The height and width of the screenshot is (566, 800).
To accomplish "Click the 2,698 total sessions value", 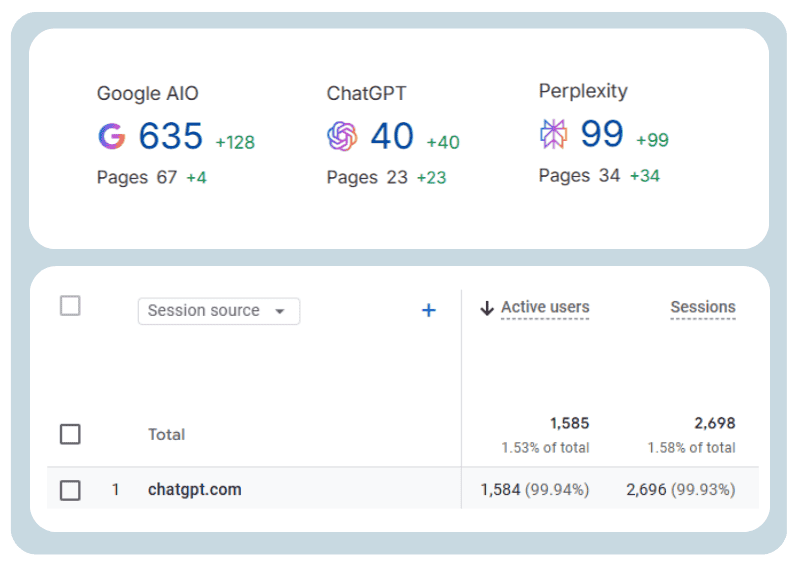I will point(715,423).
